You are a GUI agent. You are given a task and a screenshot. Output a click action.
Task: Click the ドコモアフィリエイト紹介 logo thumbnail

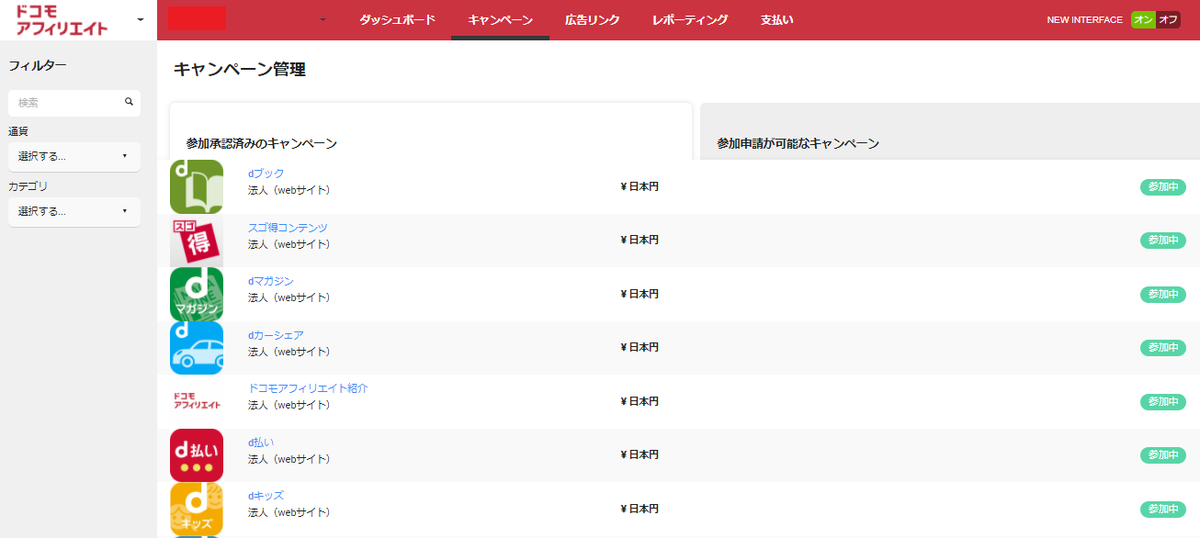[196, 401]
